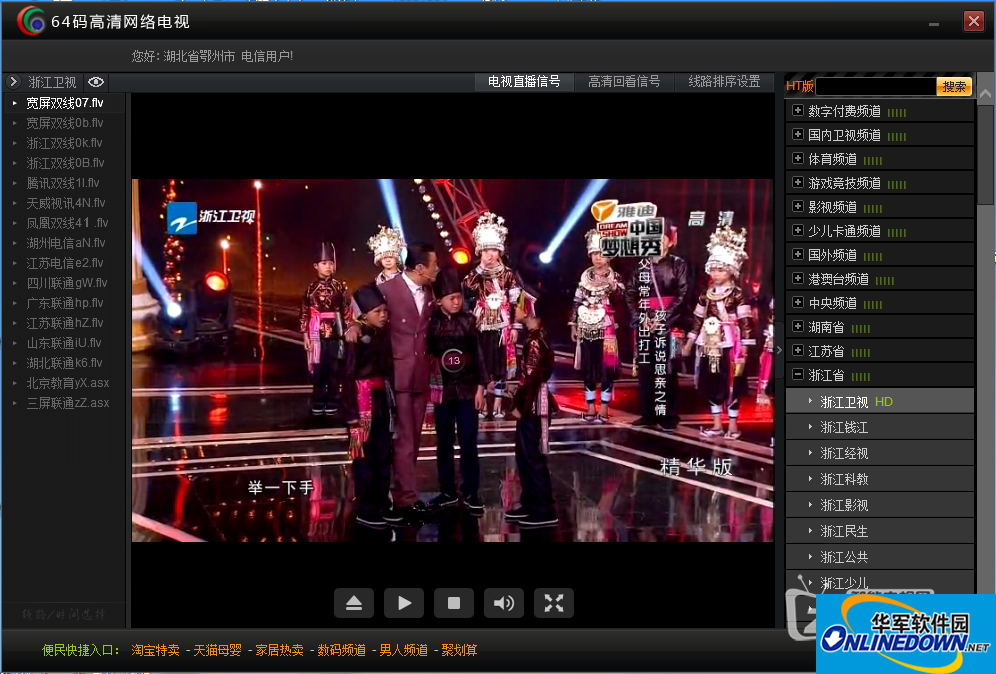Screen dimensions: 996x674
Task: Toggle the circular collapse arrow beside 浙江卫视
Action: [x=13, y=82]
